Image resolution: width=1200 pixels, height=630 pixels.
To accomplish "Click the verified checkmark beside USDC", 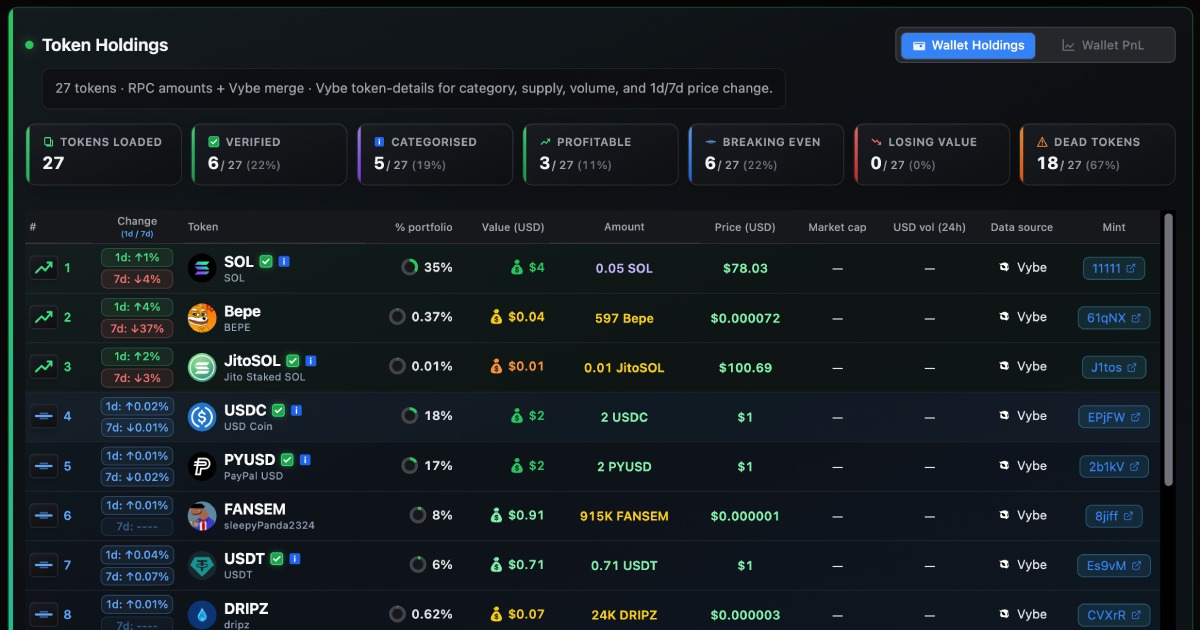I will [x=278, y=410].
